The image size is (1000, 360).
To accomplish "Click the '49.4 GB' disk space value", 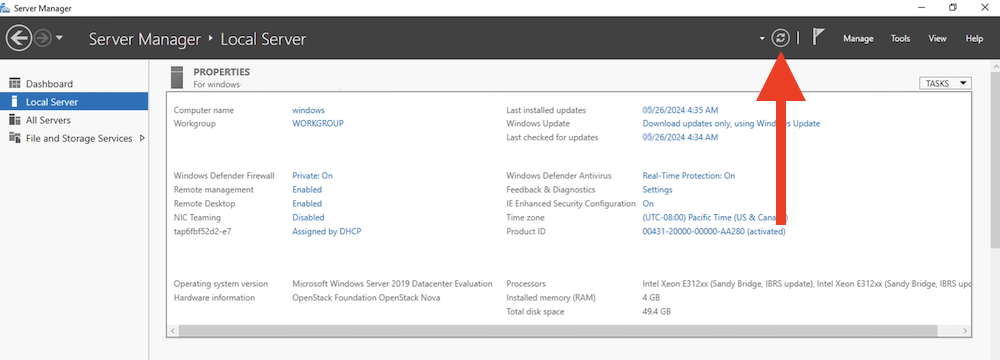I will 656,311.
